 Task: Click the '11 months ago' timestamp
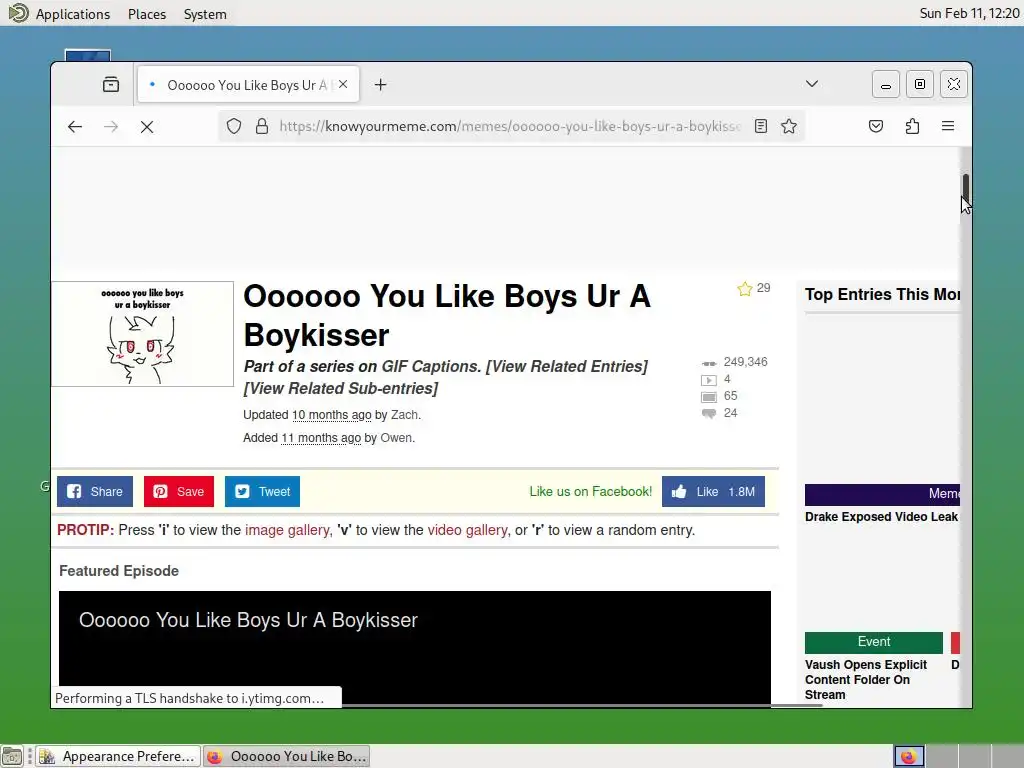321,438
